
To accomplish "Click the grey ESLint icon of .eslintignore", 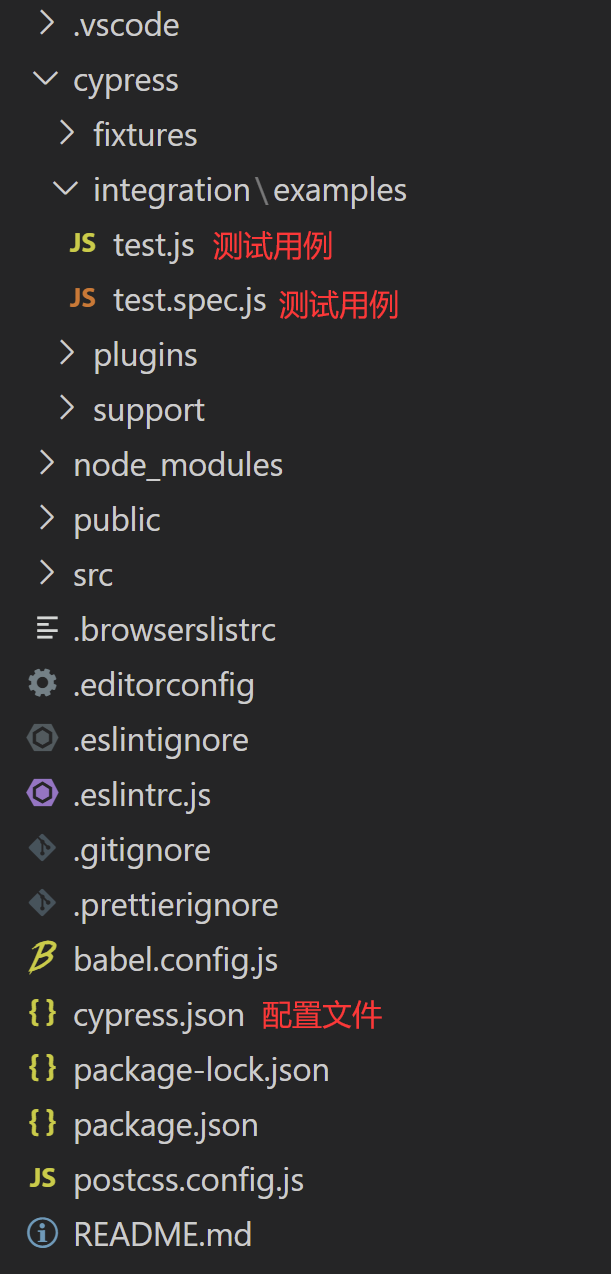I will click(42, 739).
